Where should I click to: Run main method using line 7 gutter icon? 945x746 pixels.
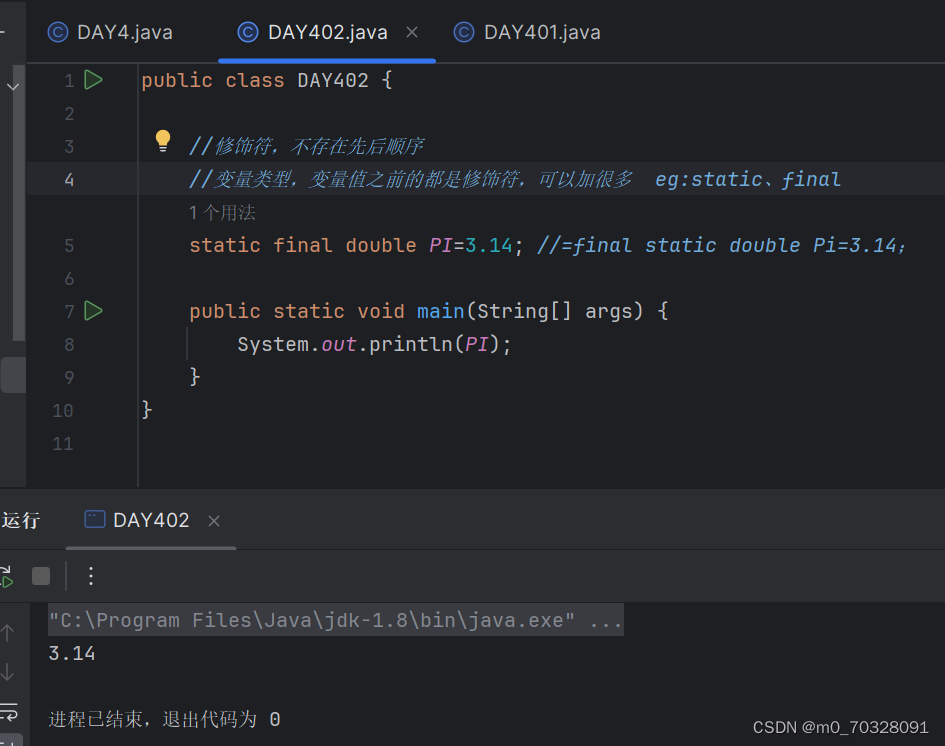coord(93,311)
